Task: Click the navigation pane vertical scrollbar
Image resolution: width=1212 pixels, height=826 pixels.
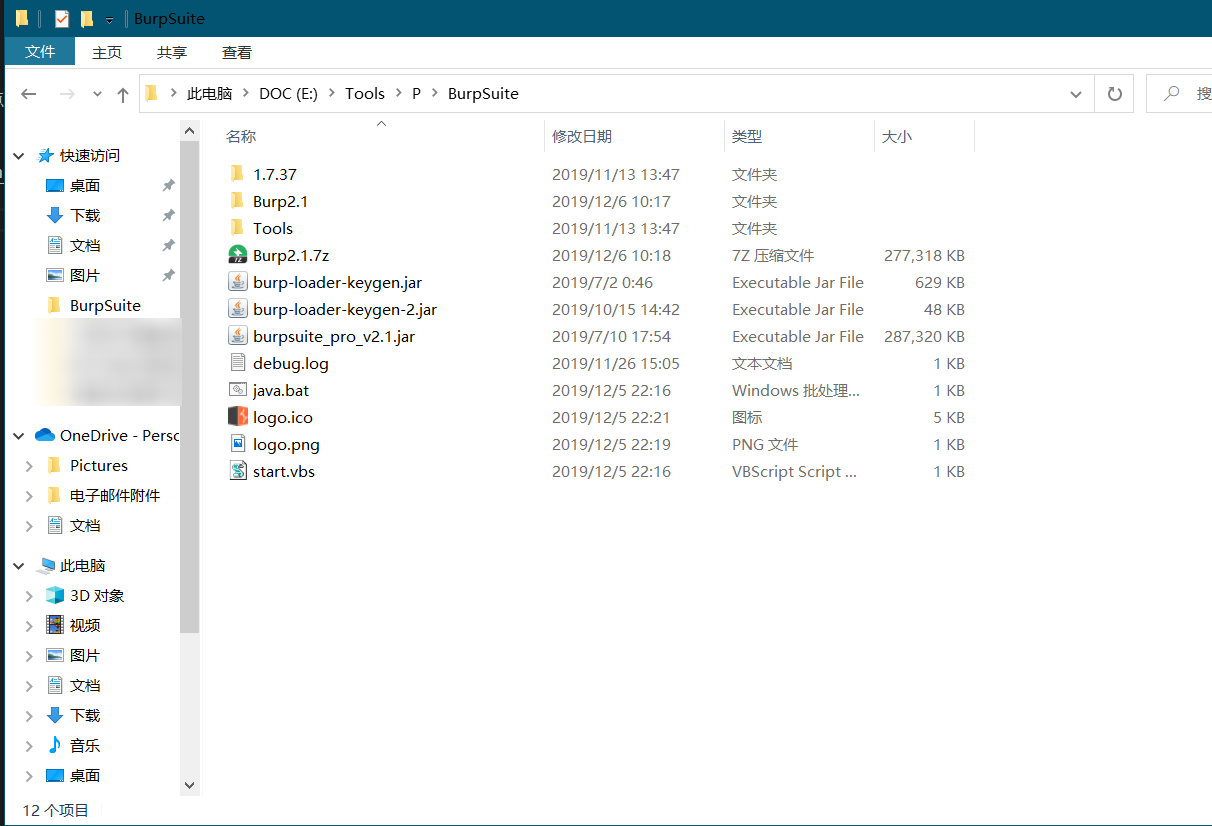Action: coord(190,385)
